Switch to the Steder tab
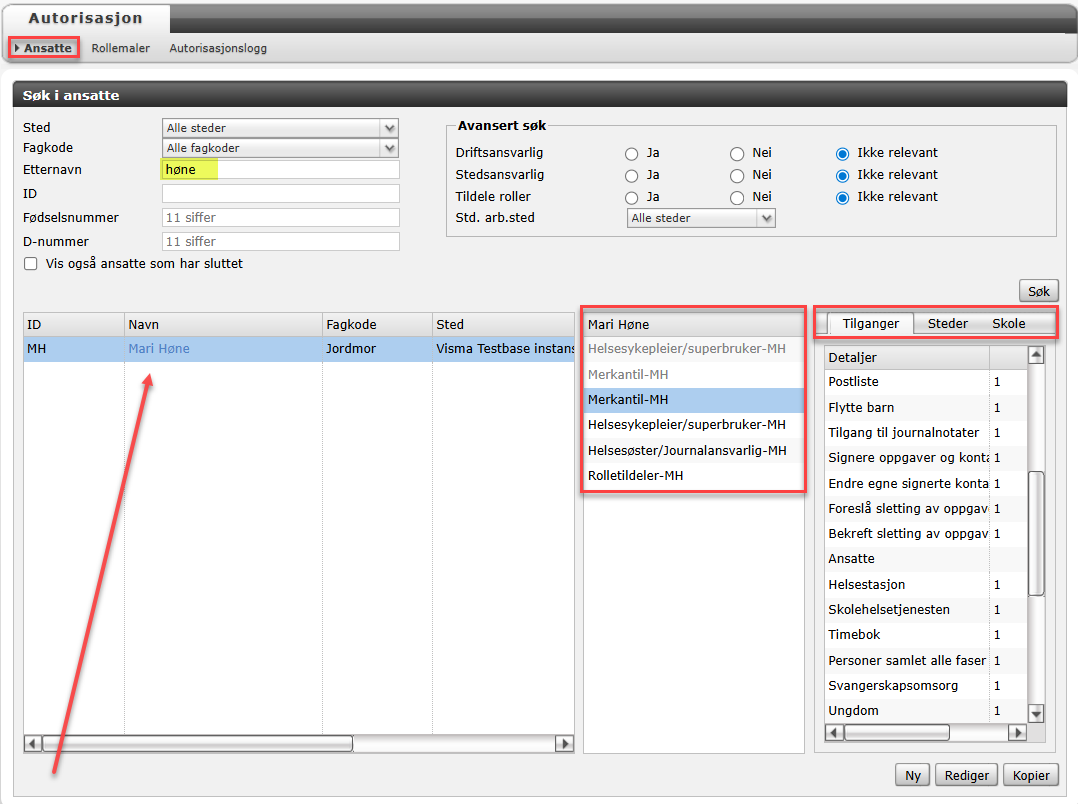Viewport: 1078px width, 804px height. [x=947, y=324]
